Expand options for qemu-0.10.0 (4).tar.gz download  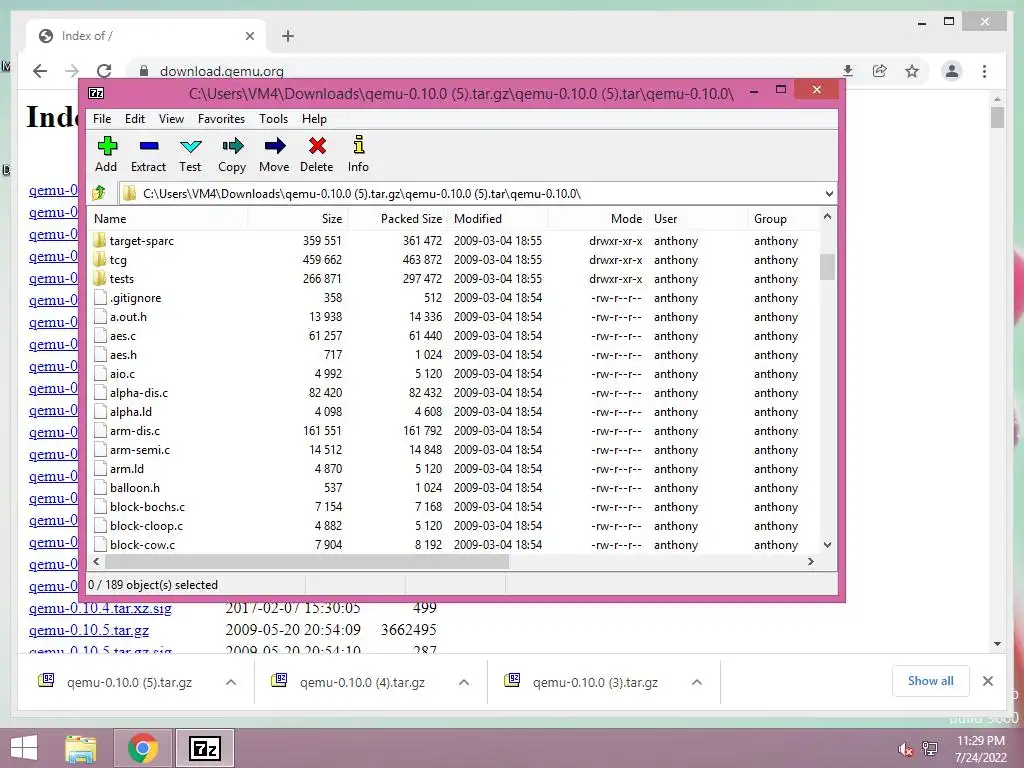[464, 682]
